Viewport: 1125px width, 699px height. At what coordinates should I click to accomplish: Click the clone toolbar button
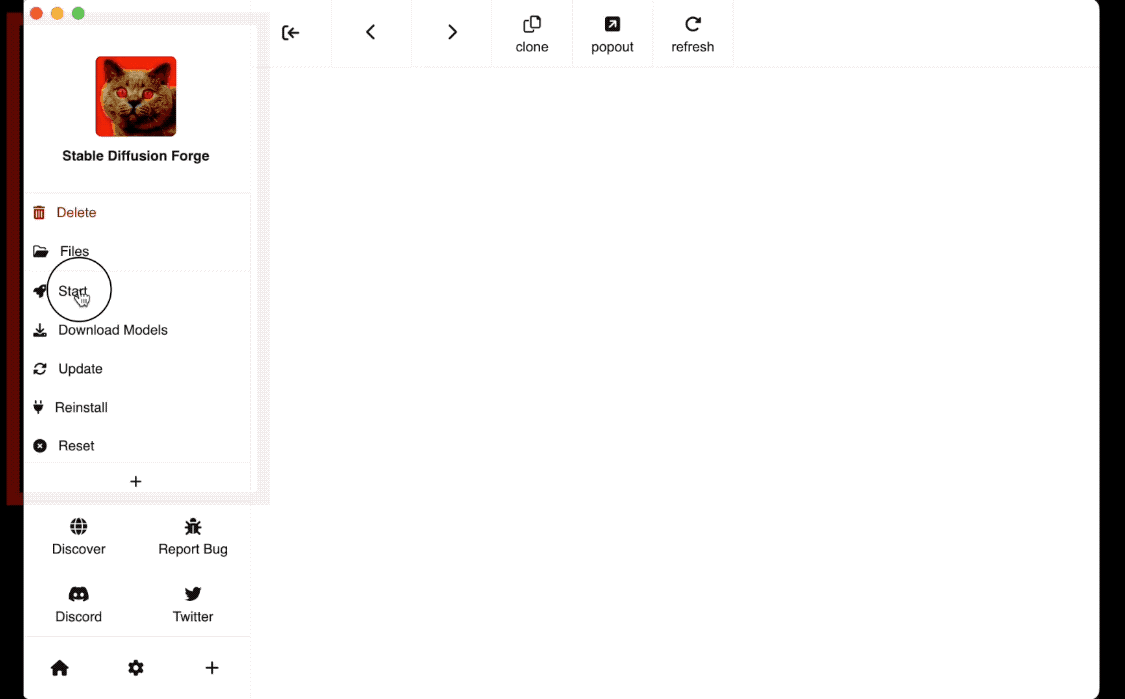tap(532, 34)
